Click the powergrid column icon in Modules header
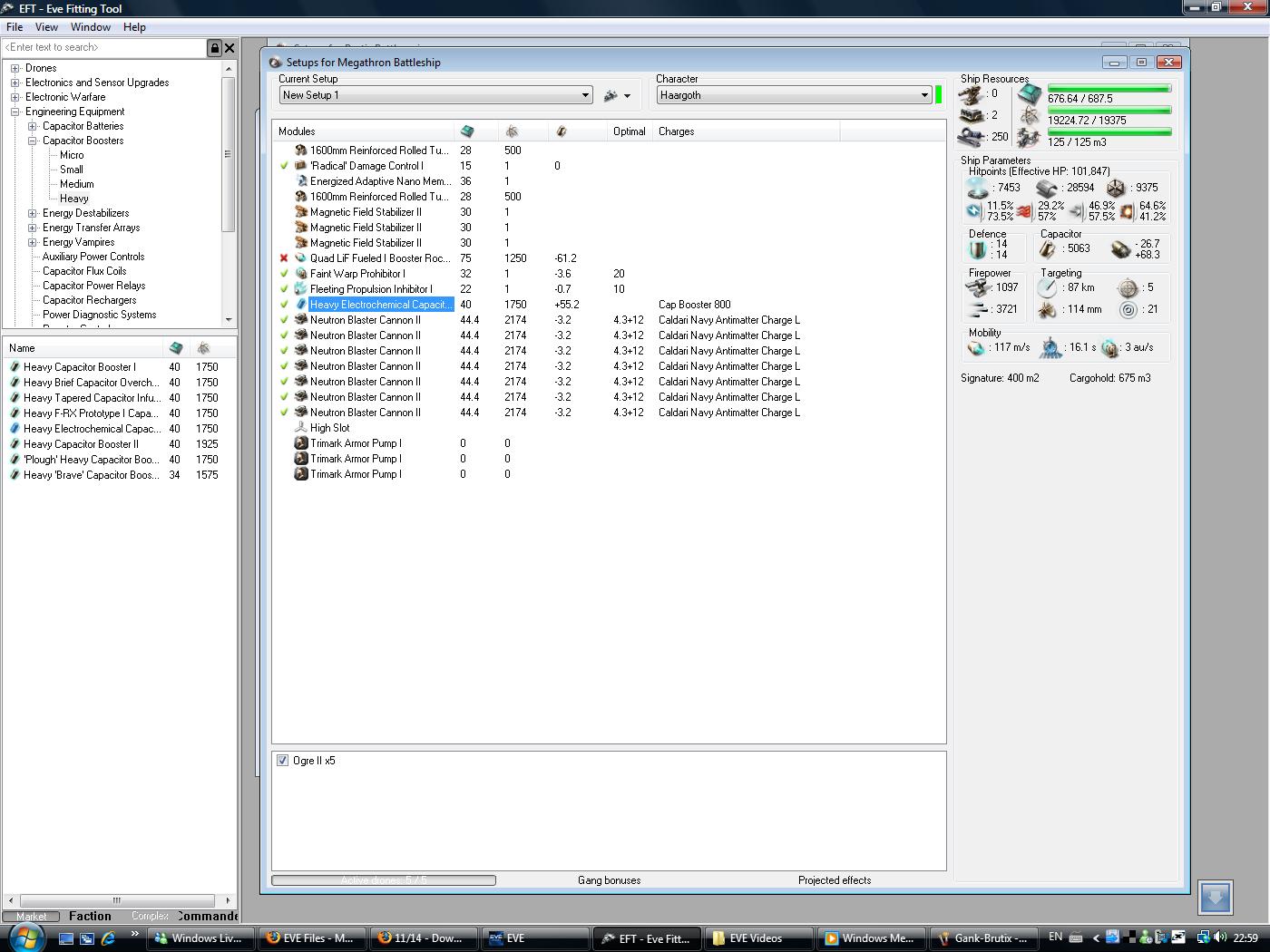 coord(512,131)
